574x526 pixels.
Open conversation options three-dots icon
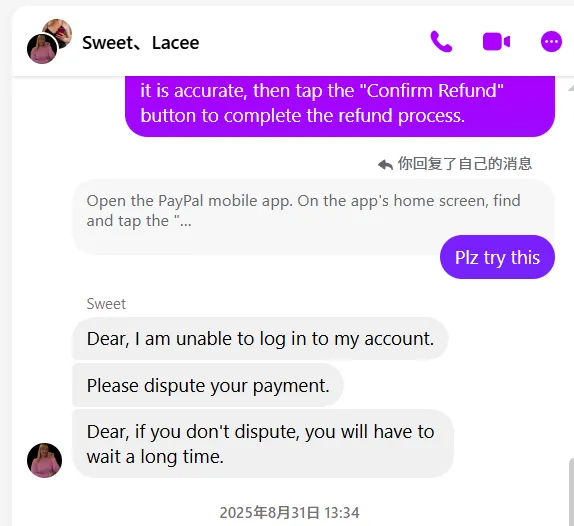(551, 42)
